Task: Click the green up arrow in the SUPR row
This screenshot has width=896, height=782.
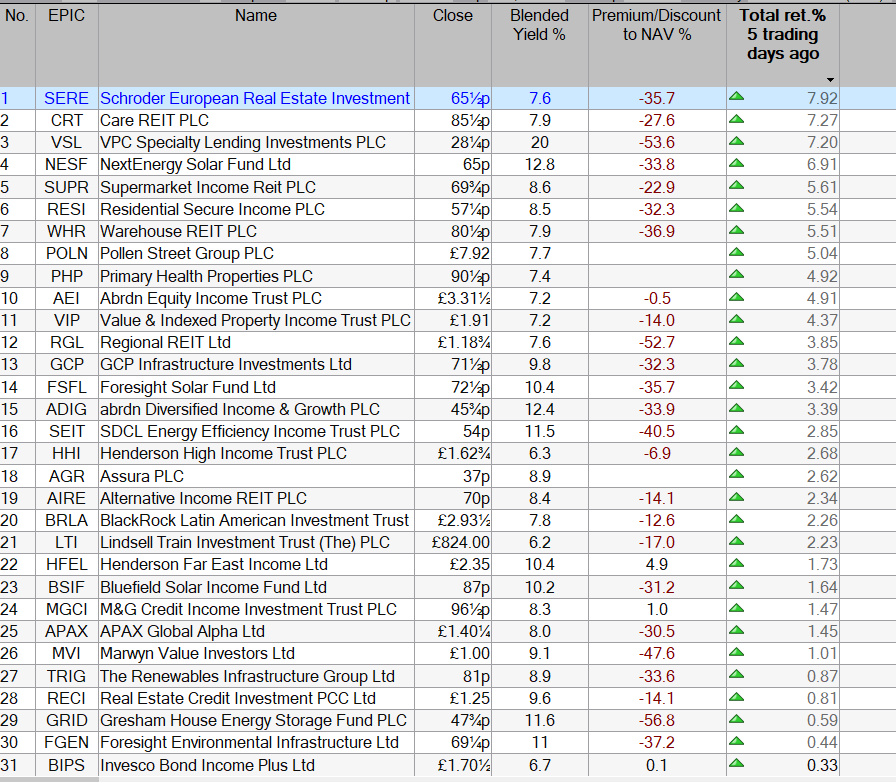Action: [x=737, y=185]
